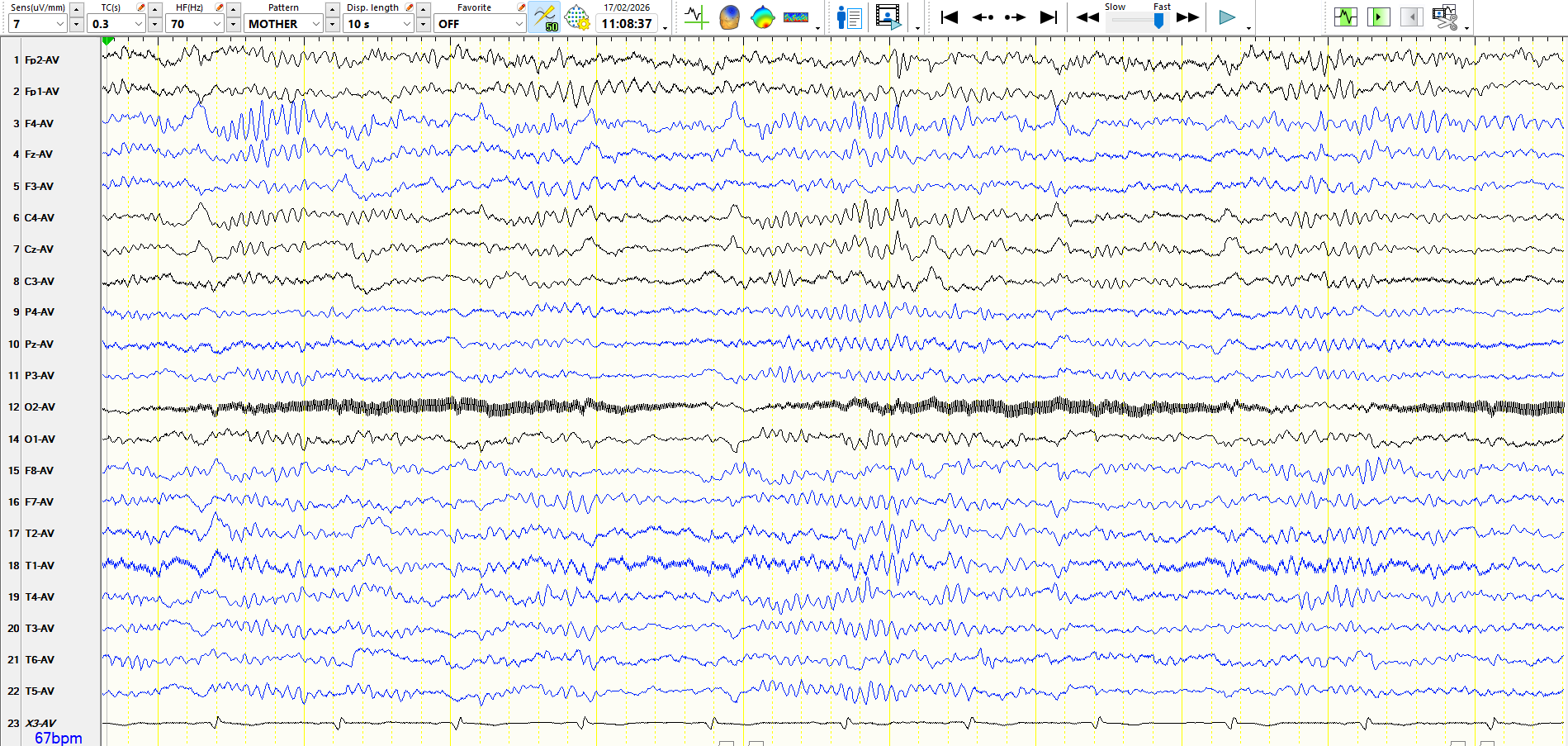Image resolution: width=1568 pixels, height=746 pixels.
Task: Select the O2-AV channel label
Action: point(40,407)
